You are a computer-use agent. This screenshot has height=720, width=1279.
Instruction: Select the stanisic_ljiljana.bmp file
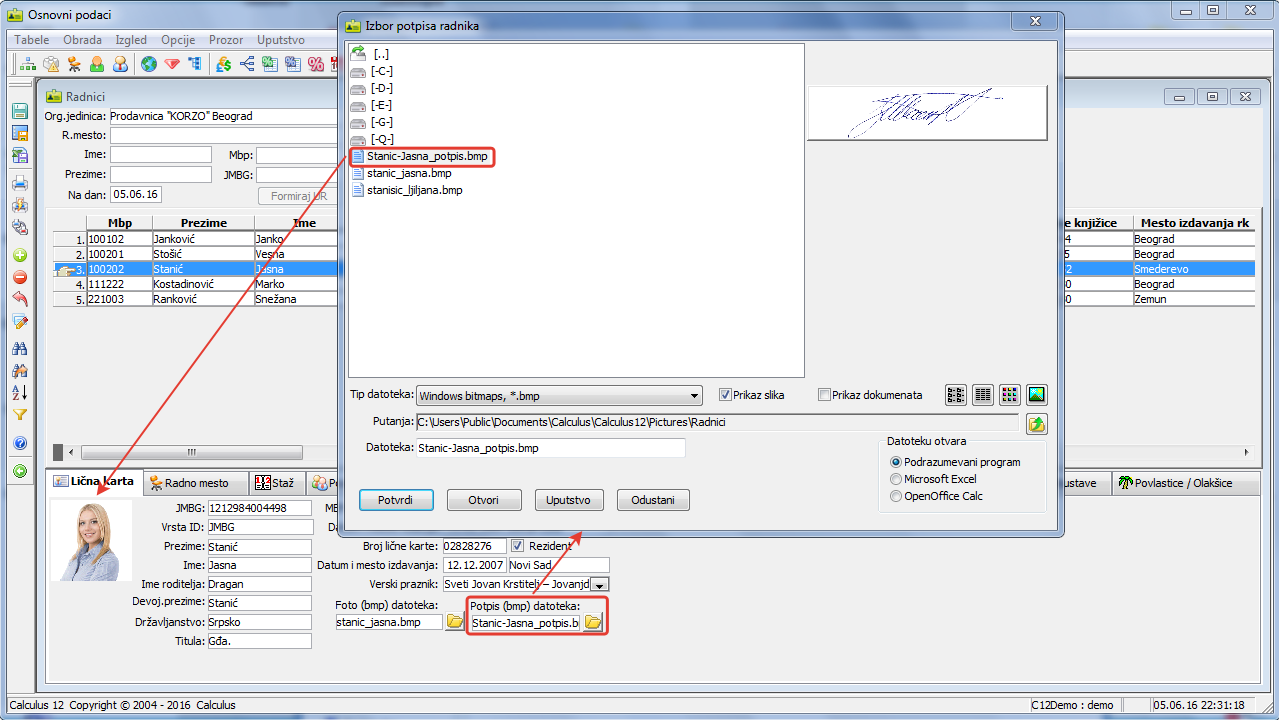click(x=414, y=190)
